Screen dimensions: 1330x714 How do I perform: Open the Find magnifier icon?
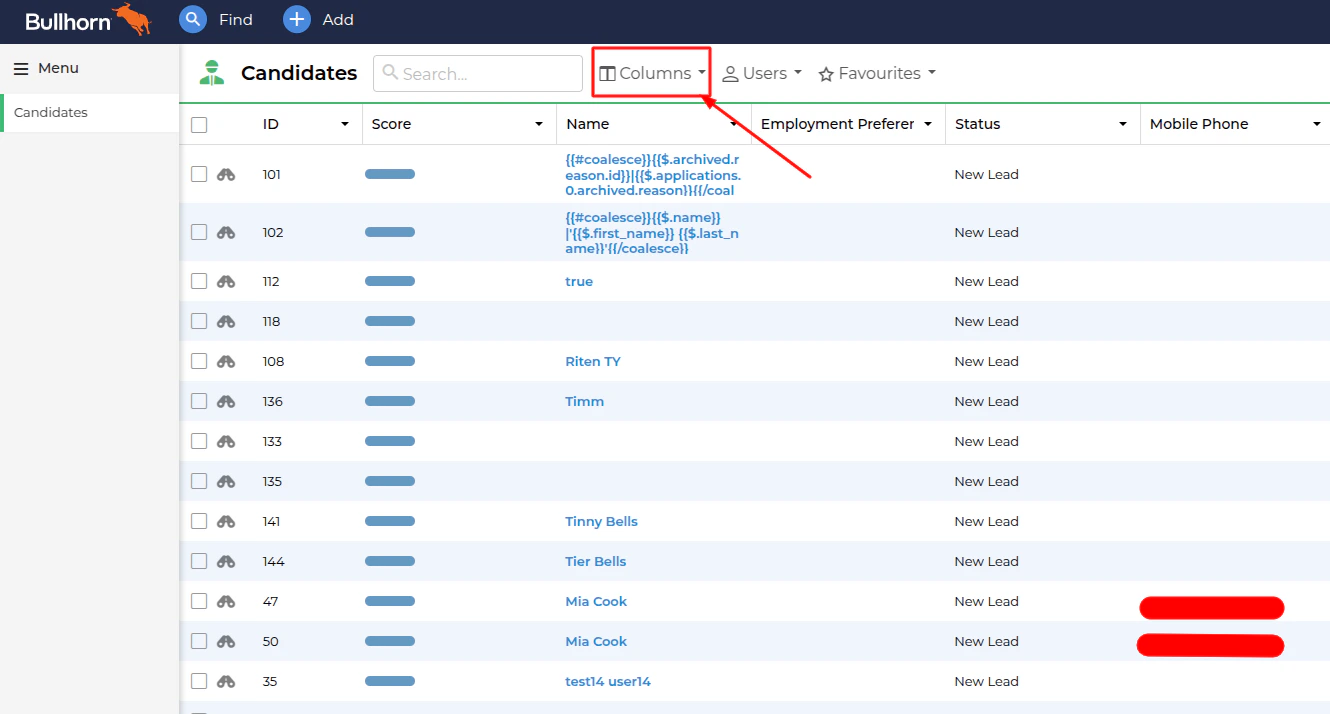coord(193,19)
